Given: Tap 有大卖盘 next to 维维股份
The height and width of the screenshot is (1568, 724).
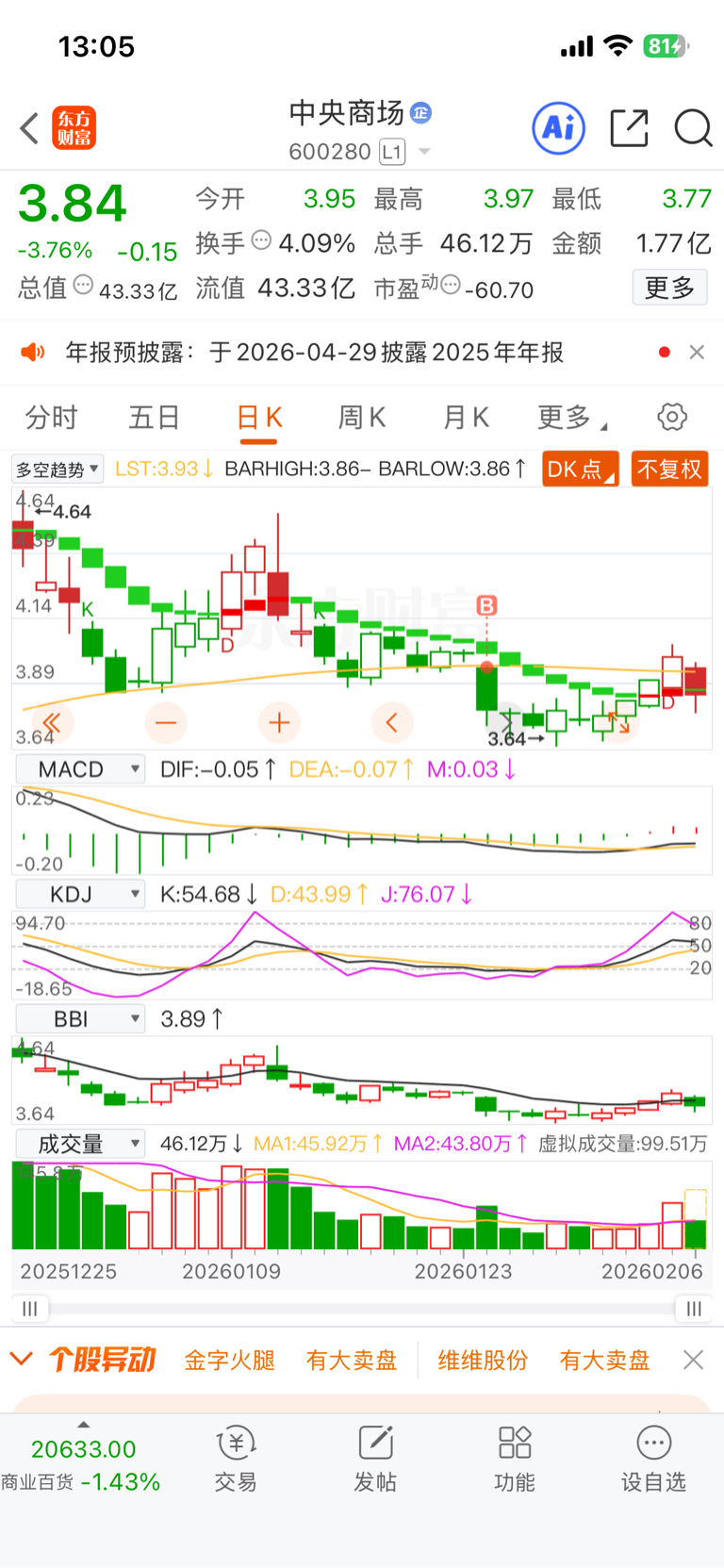Looking at the screenshot, I should pos(605,1361).
